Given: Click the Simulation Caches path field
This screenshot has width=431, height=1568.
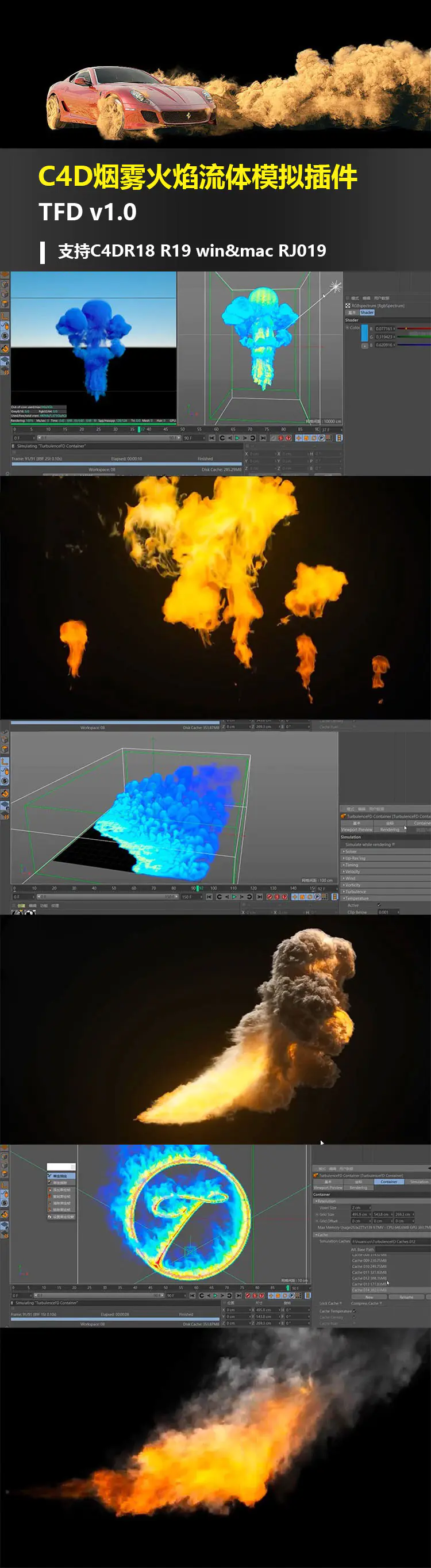Looking at the screenshot, I should click(x=392, y=1242).
